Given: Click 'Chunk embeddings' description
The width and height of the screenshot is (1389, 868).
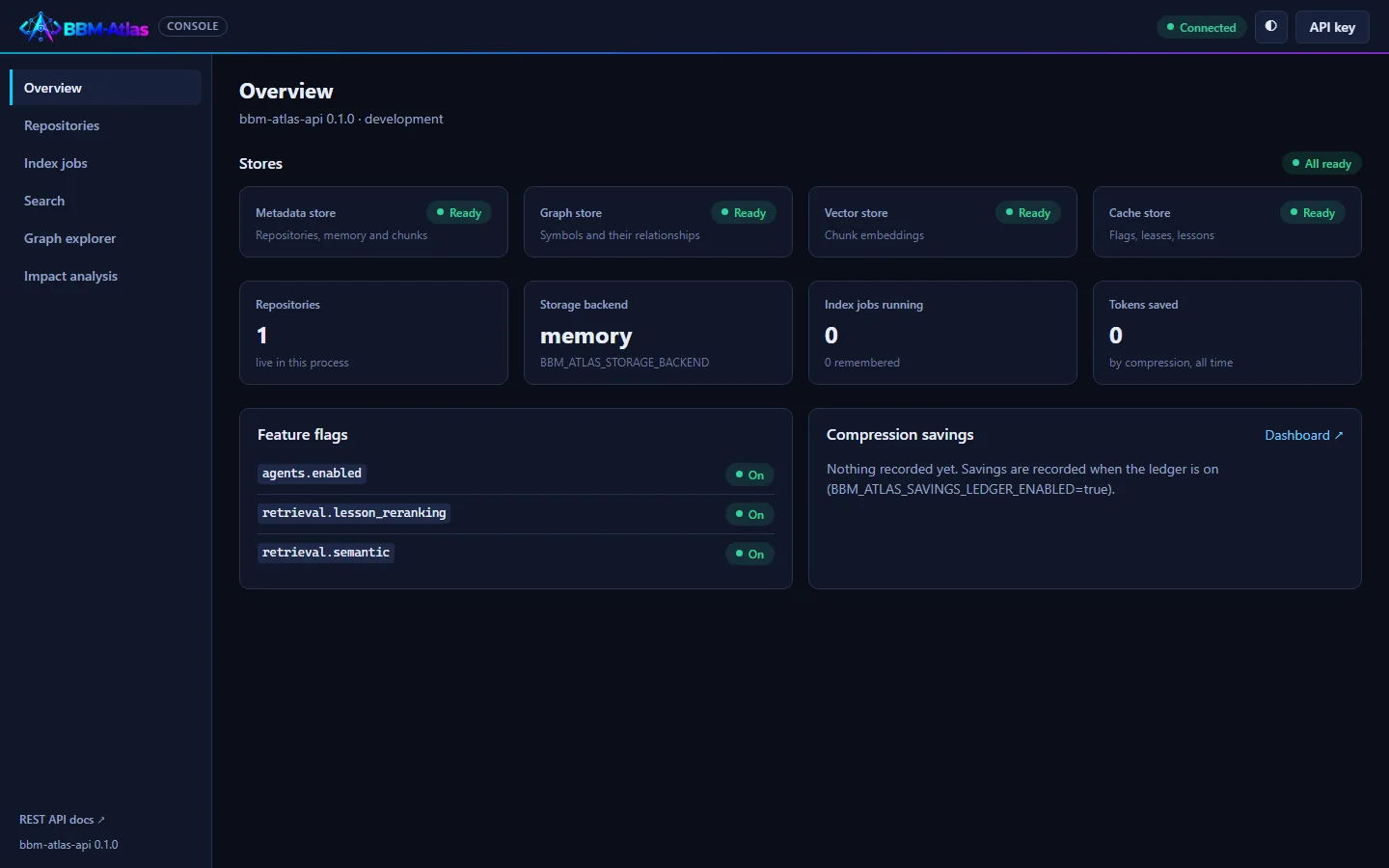Looking at the screenshot, I should pos(874,235).
